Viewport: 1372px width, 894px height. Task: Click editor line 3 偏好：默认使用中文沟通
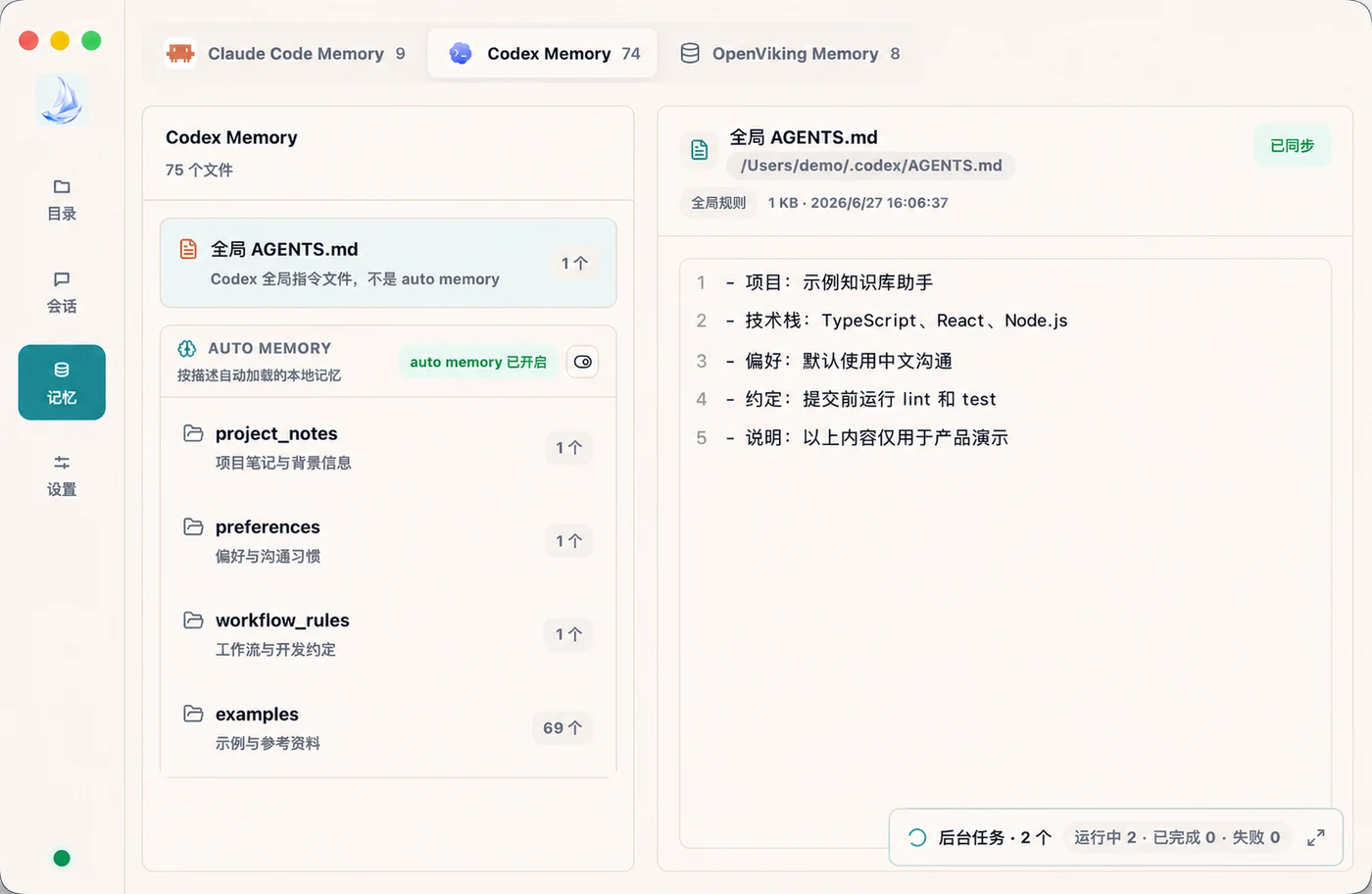840,361
